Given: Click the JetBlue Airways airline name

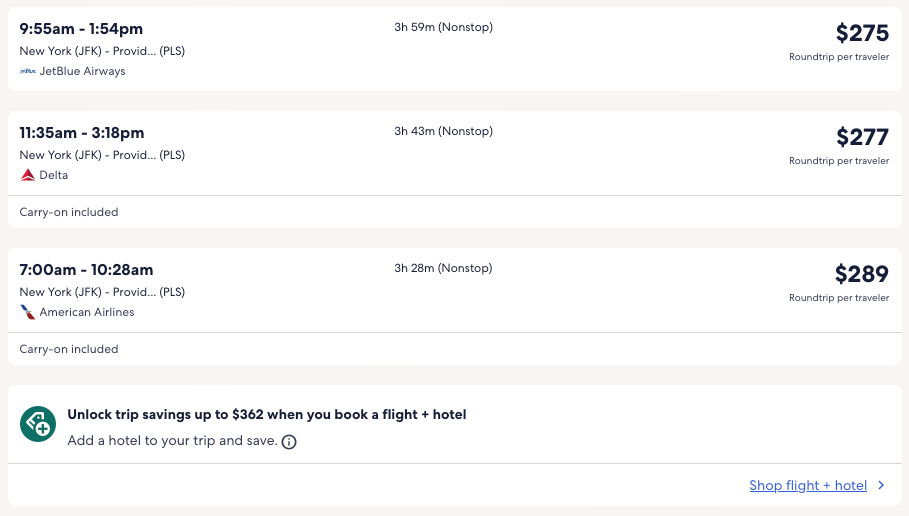Looking at the screenshot, I should 82,72.
